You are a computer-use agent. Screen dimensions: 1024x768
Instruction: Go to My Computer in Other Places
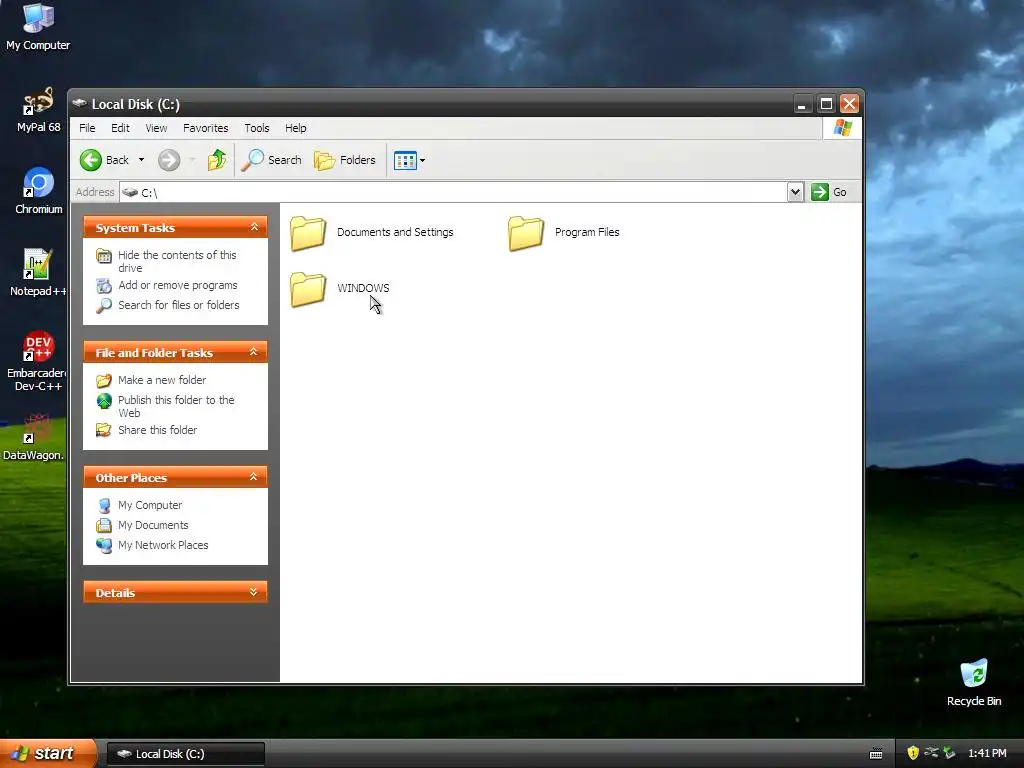click(x=150, y=505)
